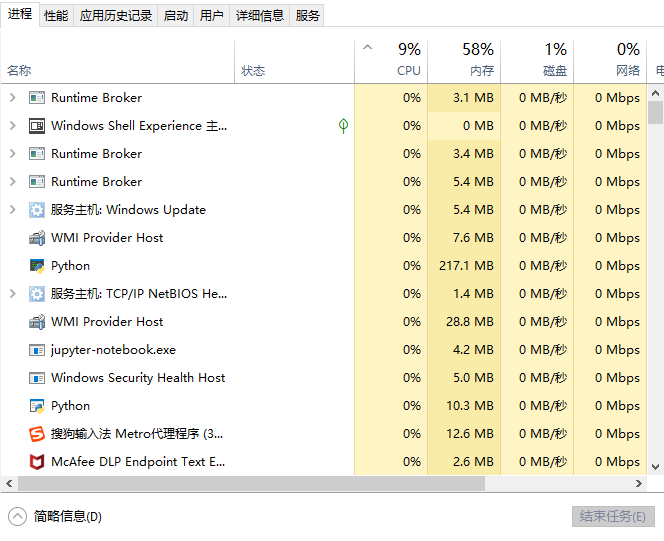664x541 pixels.
Task: Click the McAfee DLP Endpoint shield icon
Action: point(37,462)
